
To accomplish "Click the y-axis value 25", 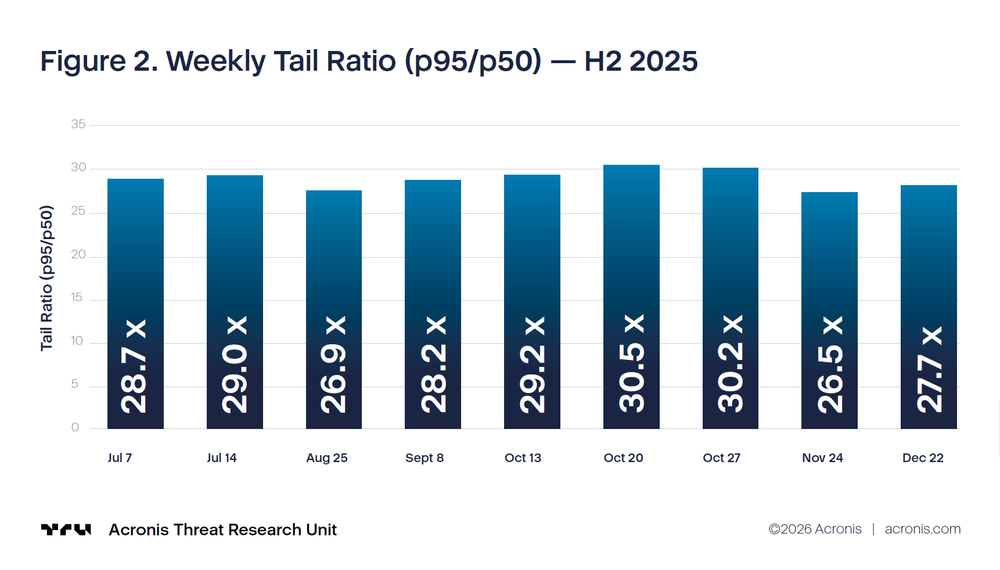I will click(78, 211).
